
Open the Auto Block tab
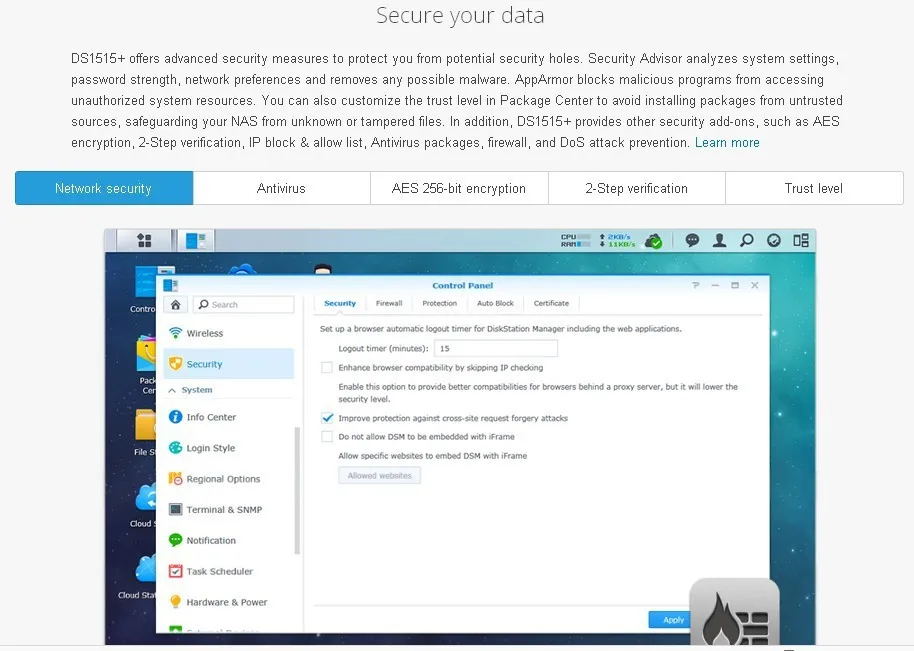(495, 303)
